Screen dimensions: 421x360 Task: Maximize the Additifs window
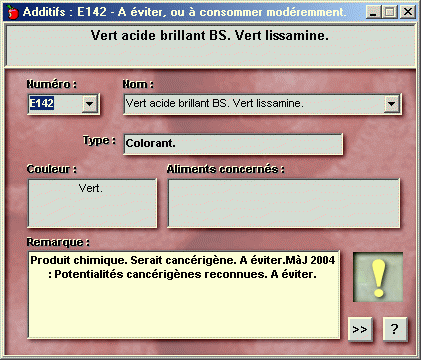389,12
